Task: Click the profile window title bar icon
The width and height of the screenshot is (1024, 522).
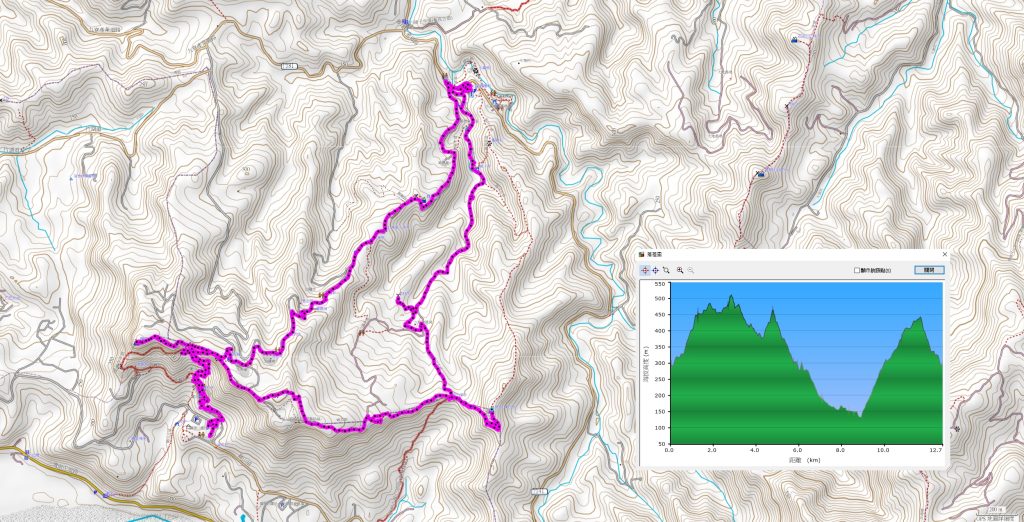Action: pos(641,254)
